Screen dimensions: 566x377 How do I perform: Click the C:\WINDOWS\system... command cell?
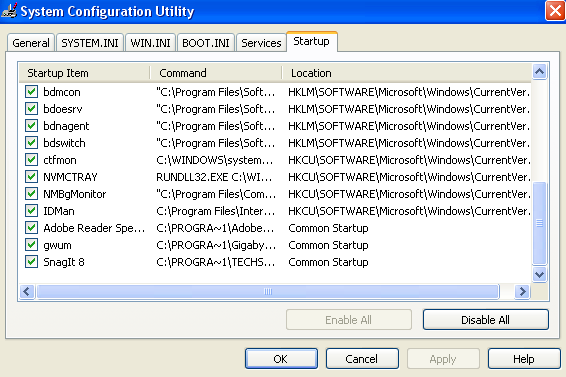pos(214,160)
